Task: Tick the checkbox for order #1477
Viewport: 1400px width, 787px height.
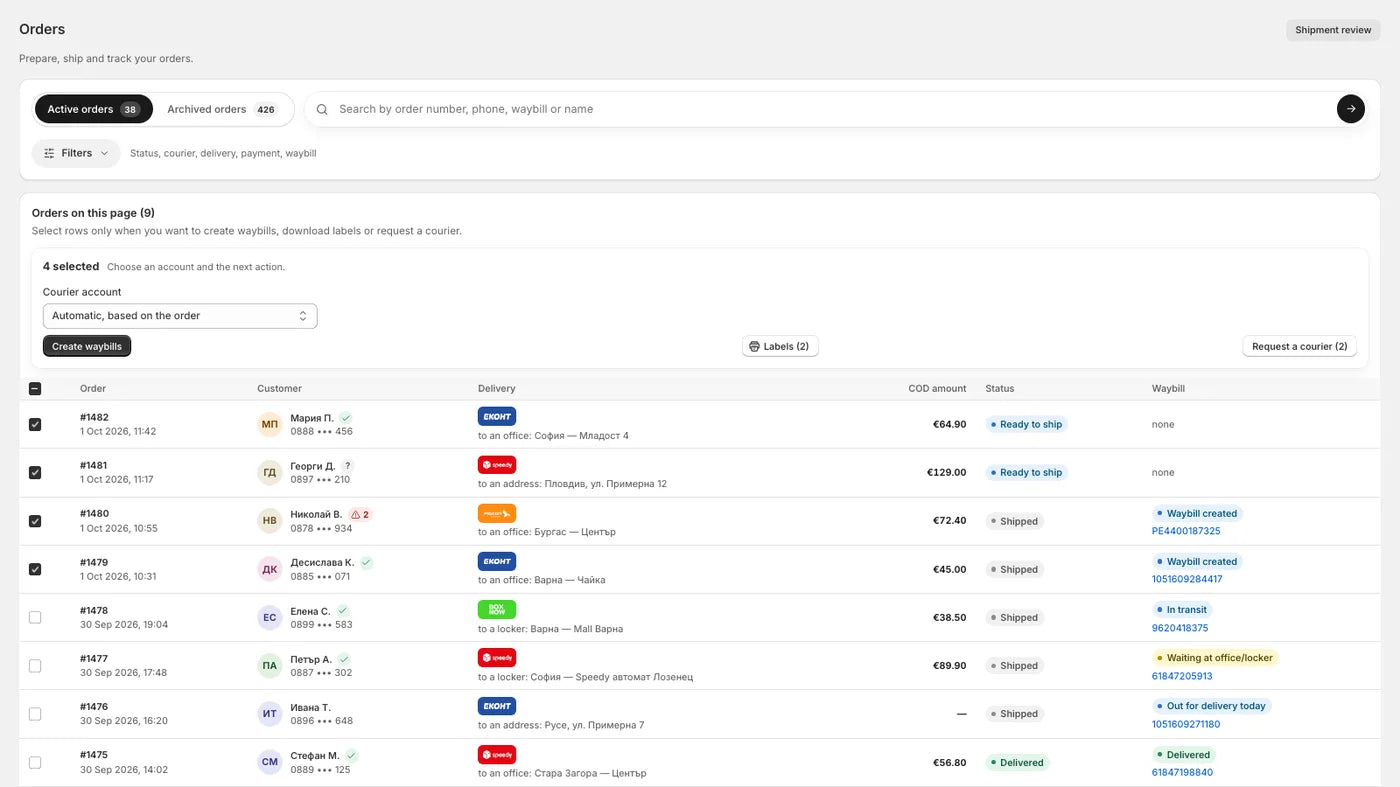Action: pyautogui.click(x=35, y=665)
